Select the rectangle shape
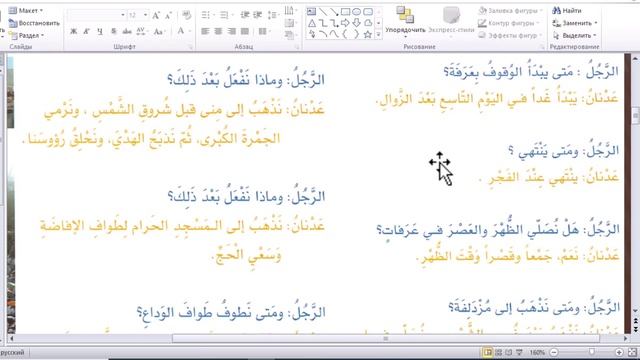This screenshot has height=360, width=640. [x=345, y=11]
